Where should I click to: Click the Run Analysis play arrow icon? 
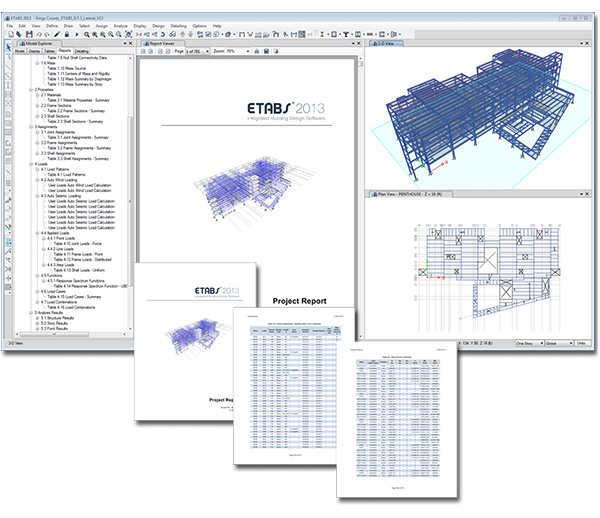click(x=77, y=34)
